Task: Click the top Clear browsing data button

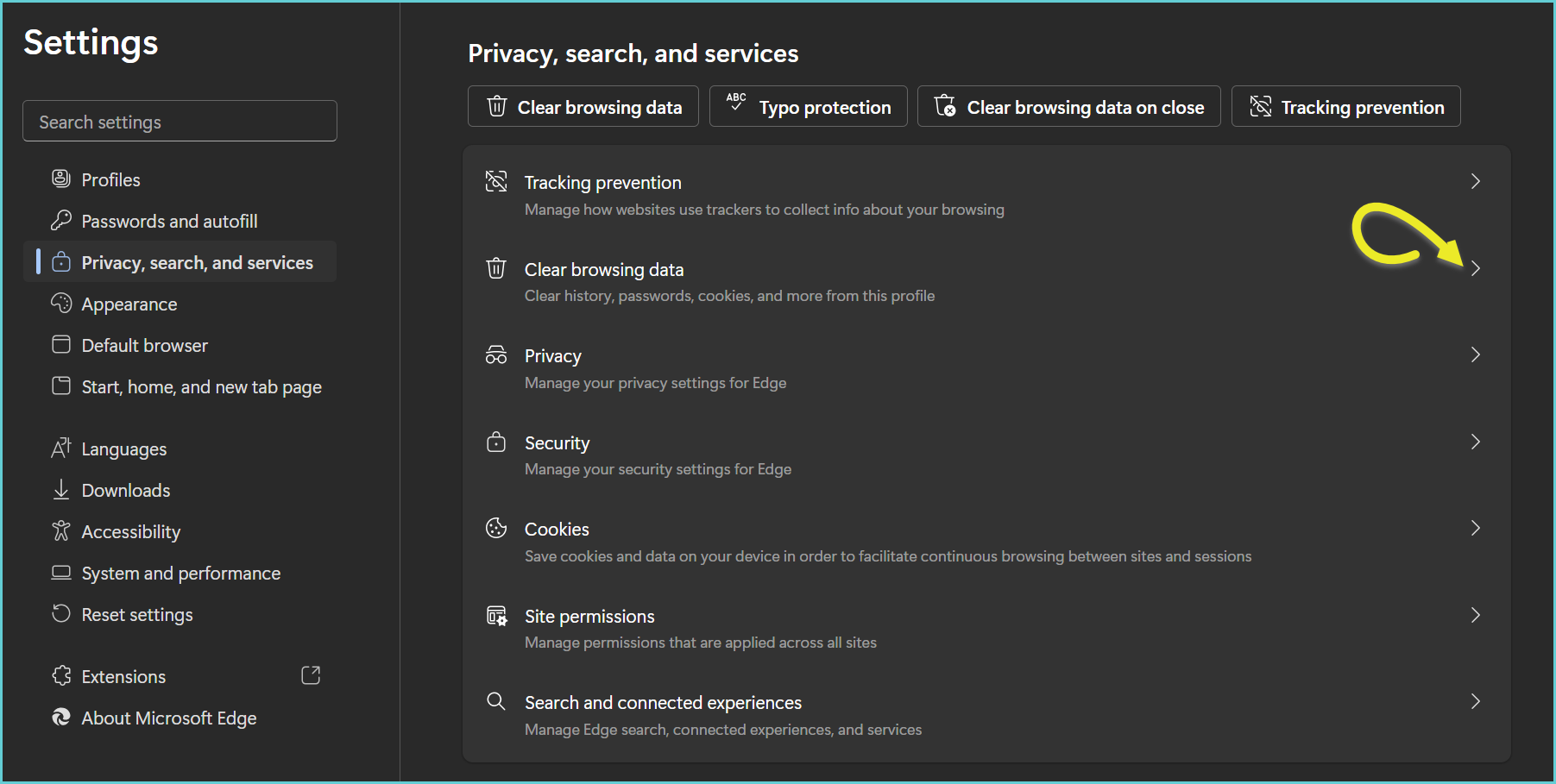Action: tap(583, 106)
